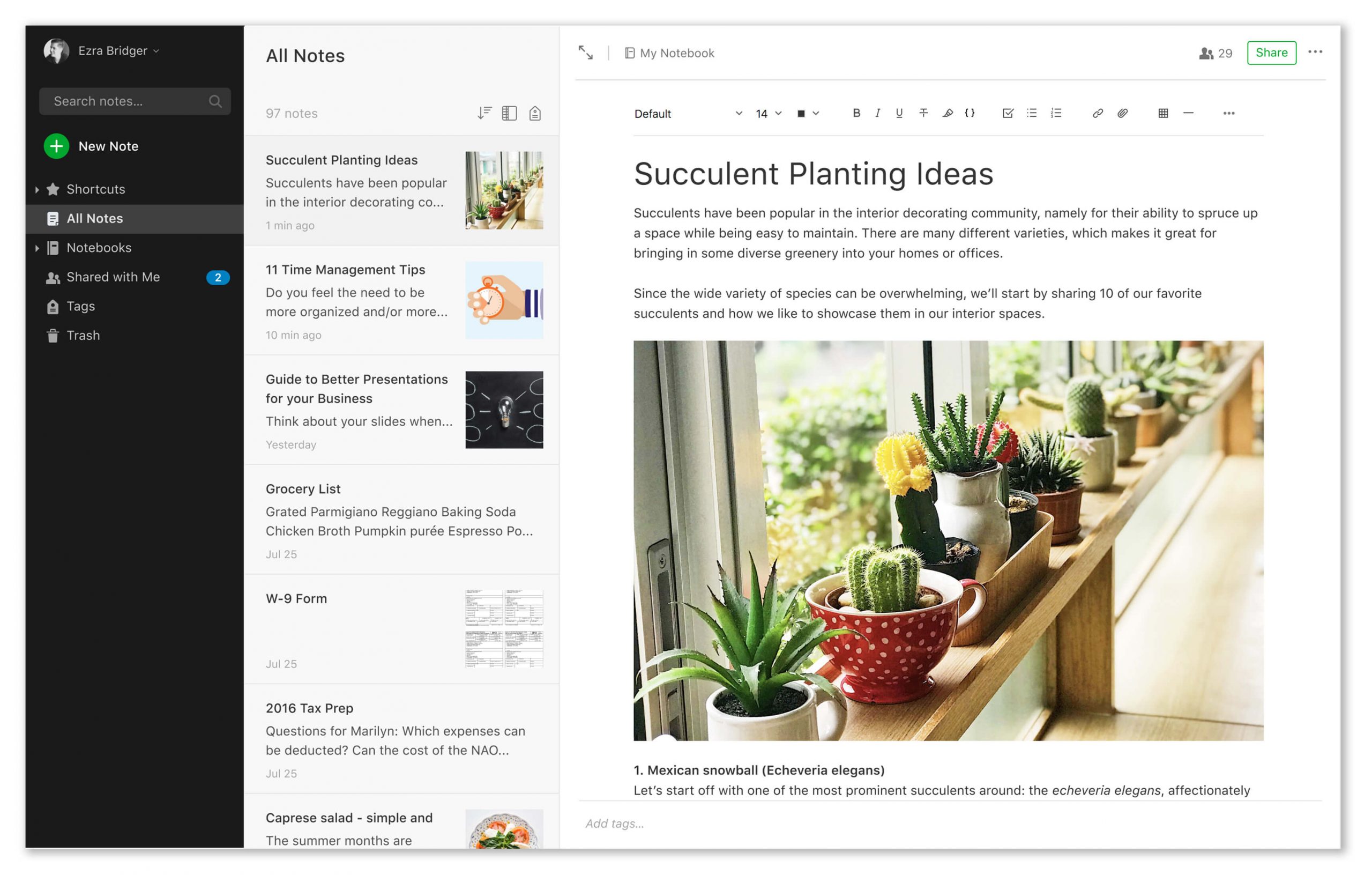This screenshot has width=1372, height=875.
Task: Select All Notes in sidebar
Action: coord(94,218)
